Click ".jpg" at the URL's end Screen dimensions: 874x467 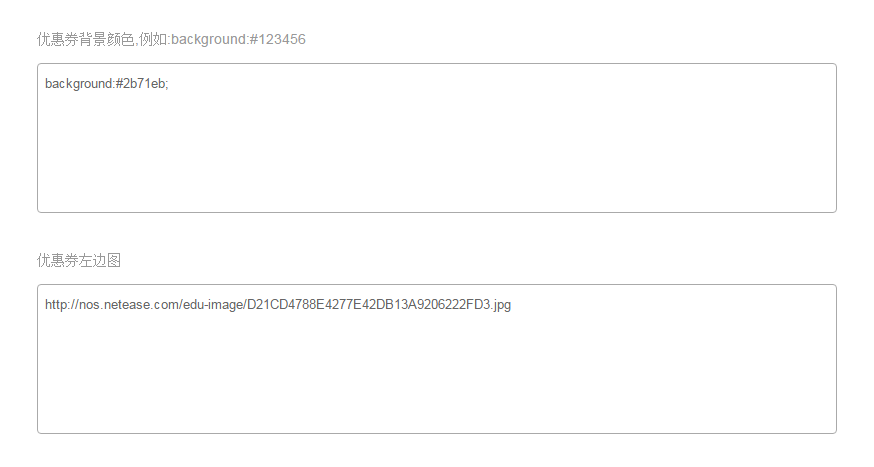(x=501, y=305)
